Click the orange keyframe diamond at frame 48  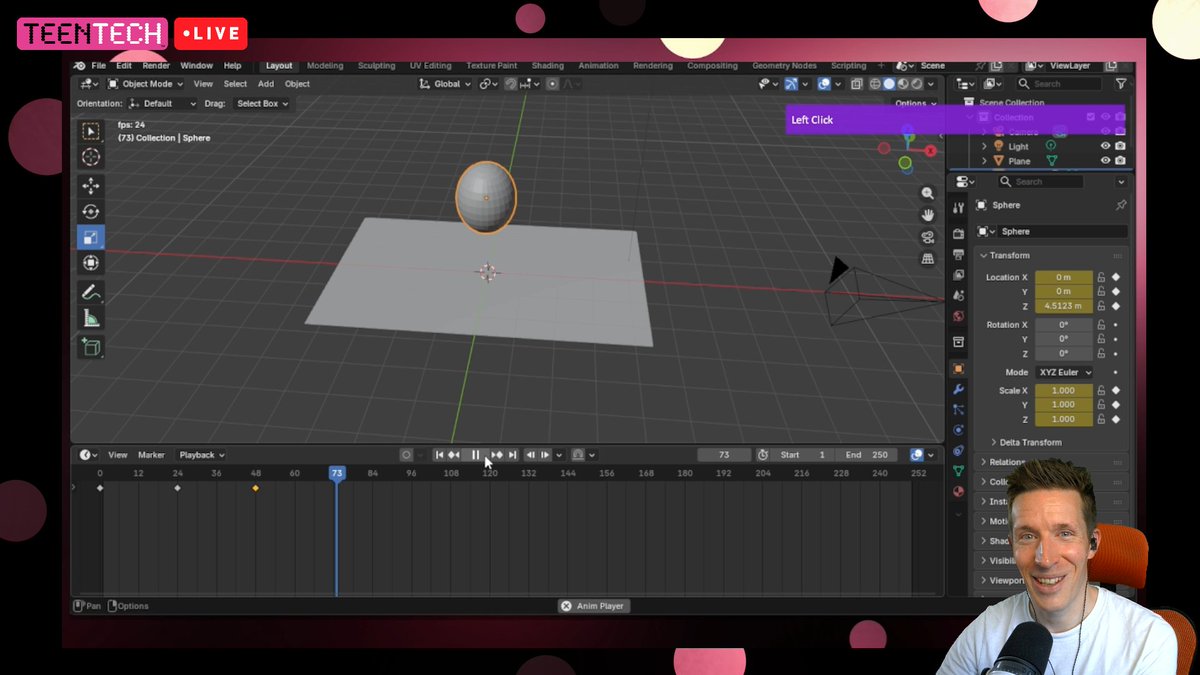[x=256, y=488]
